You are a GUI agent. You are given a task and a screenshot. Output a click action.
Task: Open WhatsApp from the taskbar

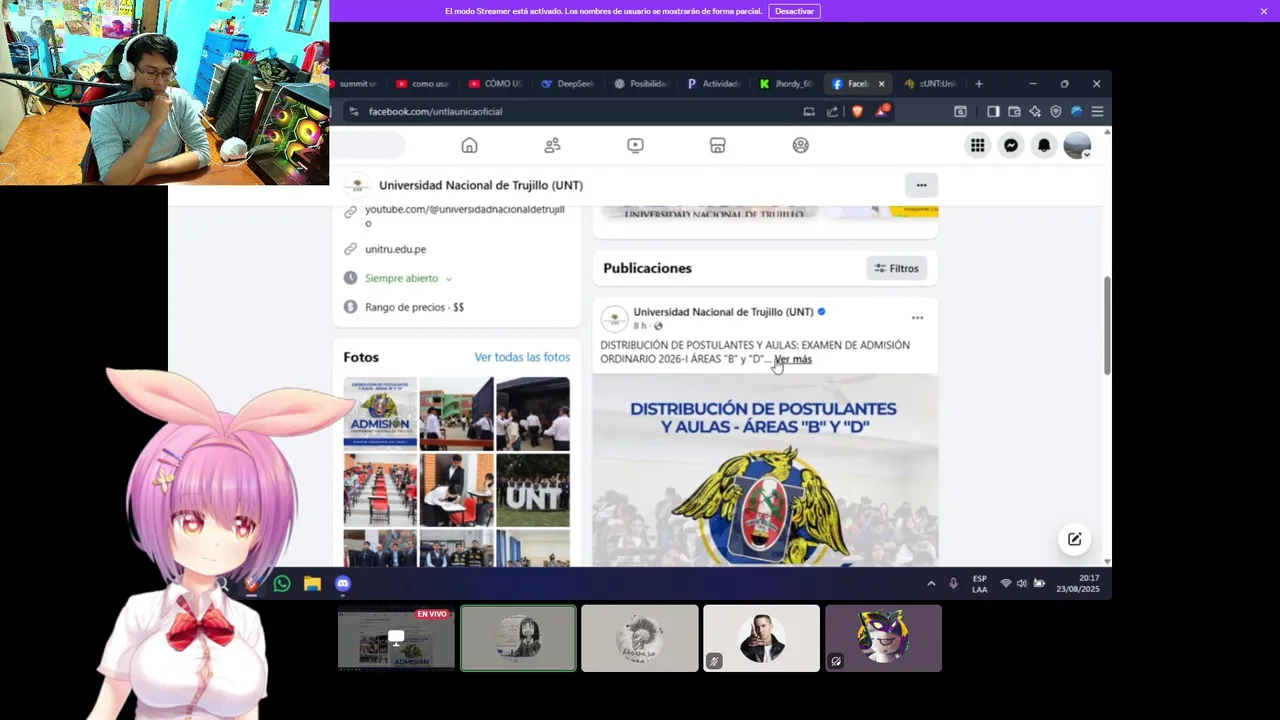(x=282, y=583)
